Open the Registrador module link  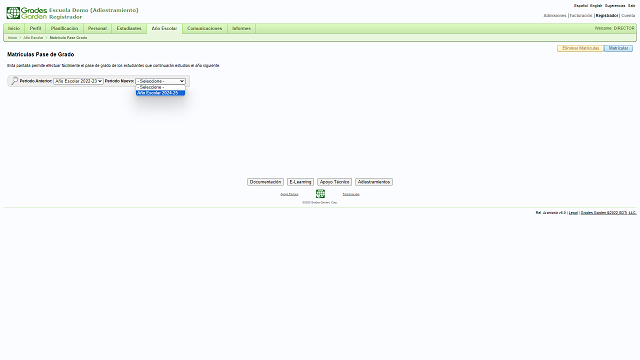(607, 16)
